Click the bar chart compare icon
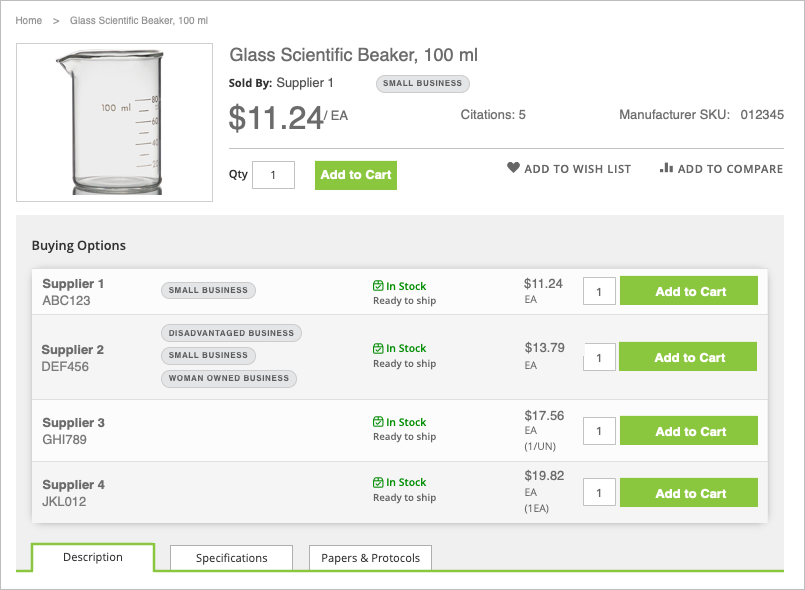 tap(666, 167)
